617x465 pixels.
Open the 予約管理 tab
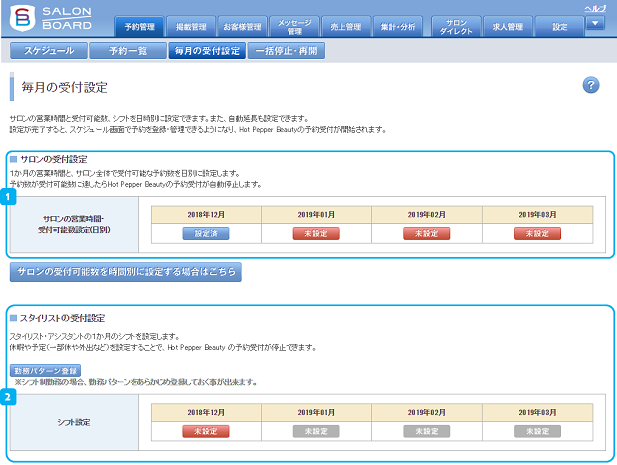(x=139, y=26)
